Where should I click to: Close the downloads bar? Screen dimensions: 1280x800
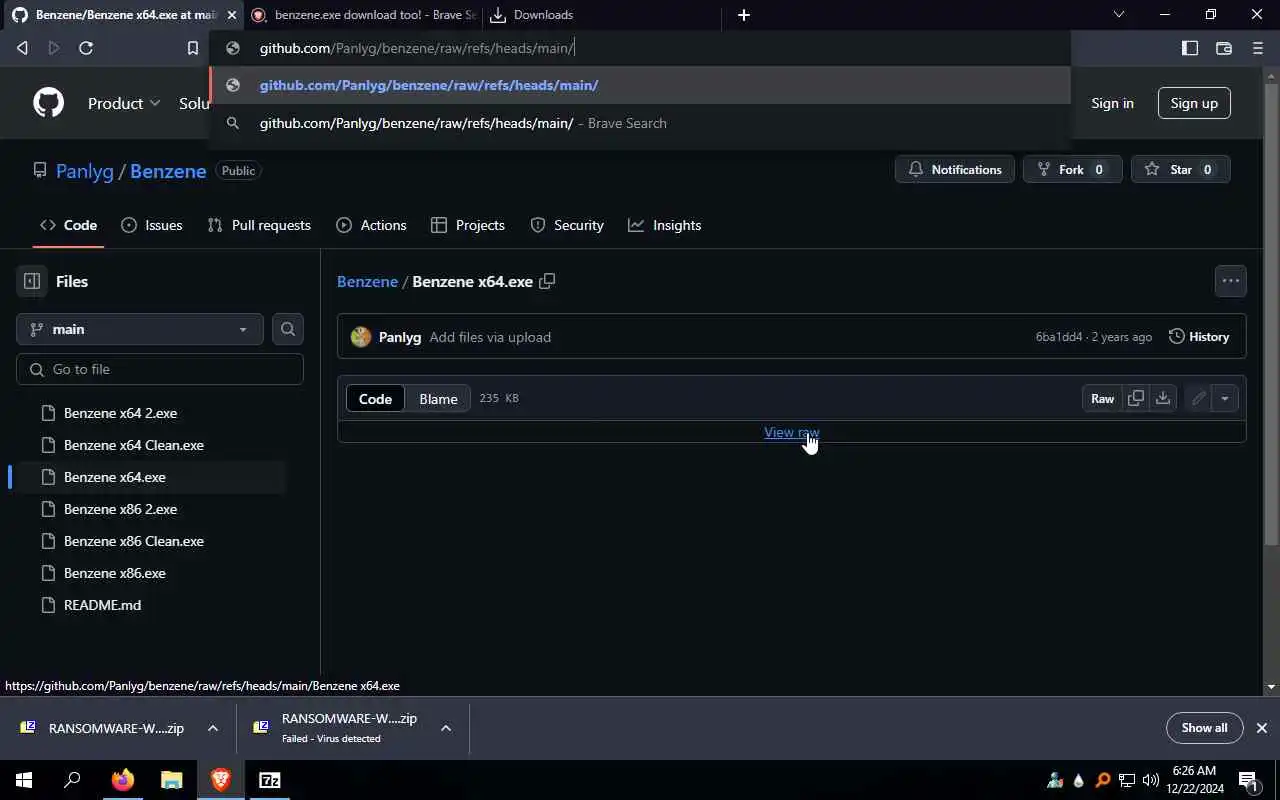1261,728
